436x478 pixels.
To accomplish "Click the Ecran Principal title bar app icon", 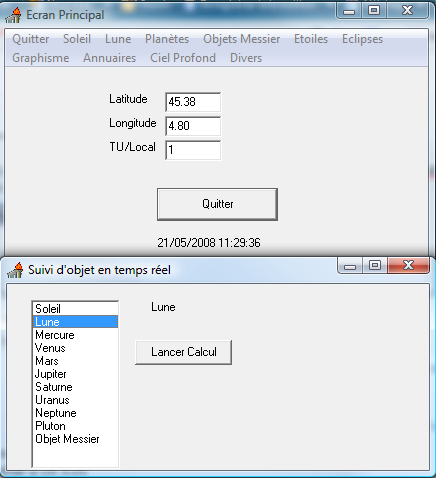I will [14, 15].
